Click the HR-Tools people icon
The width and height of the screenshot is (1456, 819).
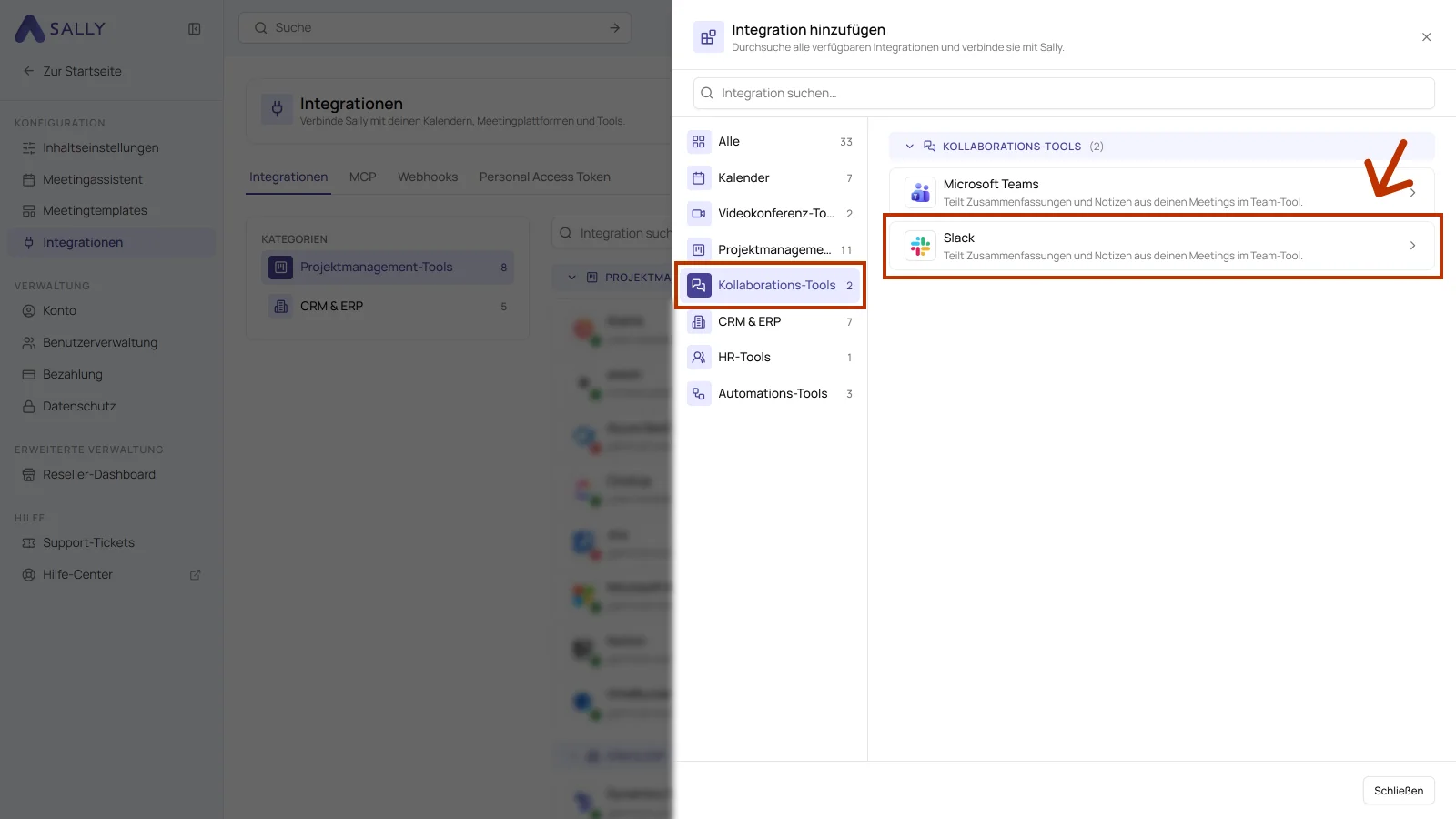tap(699, 358)
